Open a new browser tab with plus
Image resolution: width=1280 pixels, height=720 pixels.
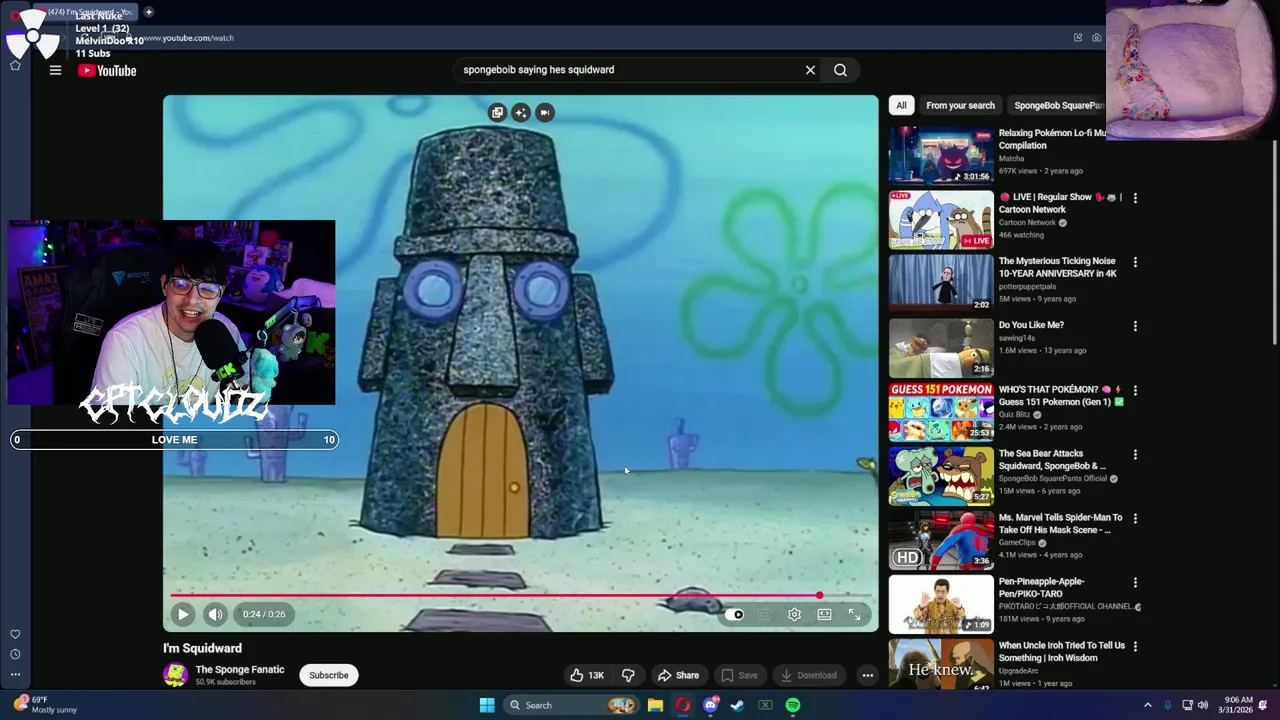coord(148,12)
